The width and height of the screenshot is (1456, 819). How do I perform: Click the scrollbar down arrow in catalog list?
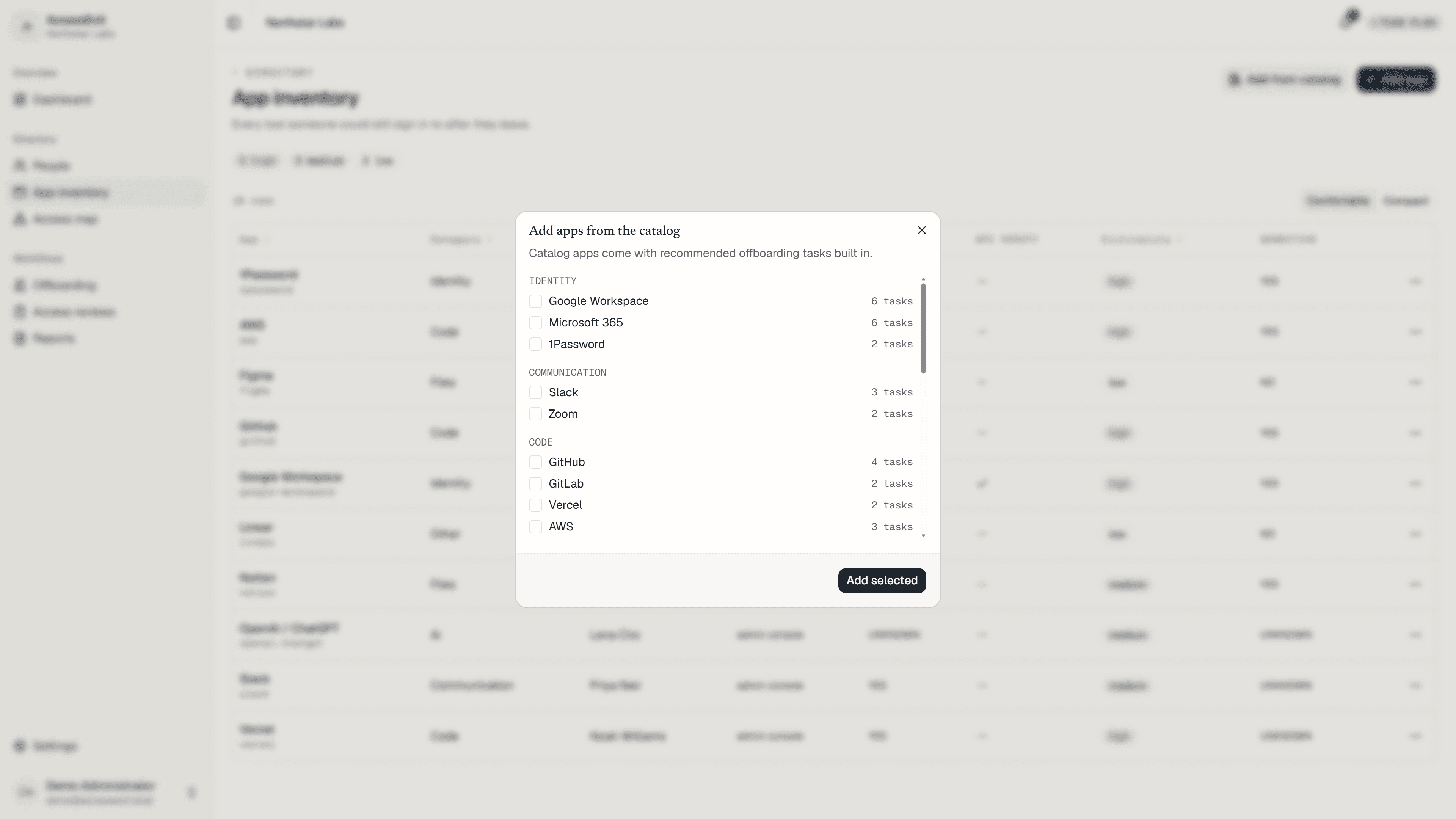click(923, 535)
